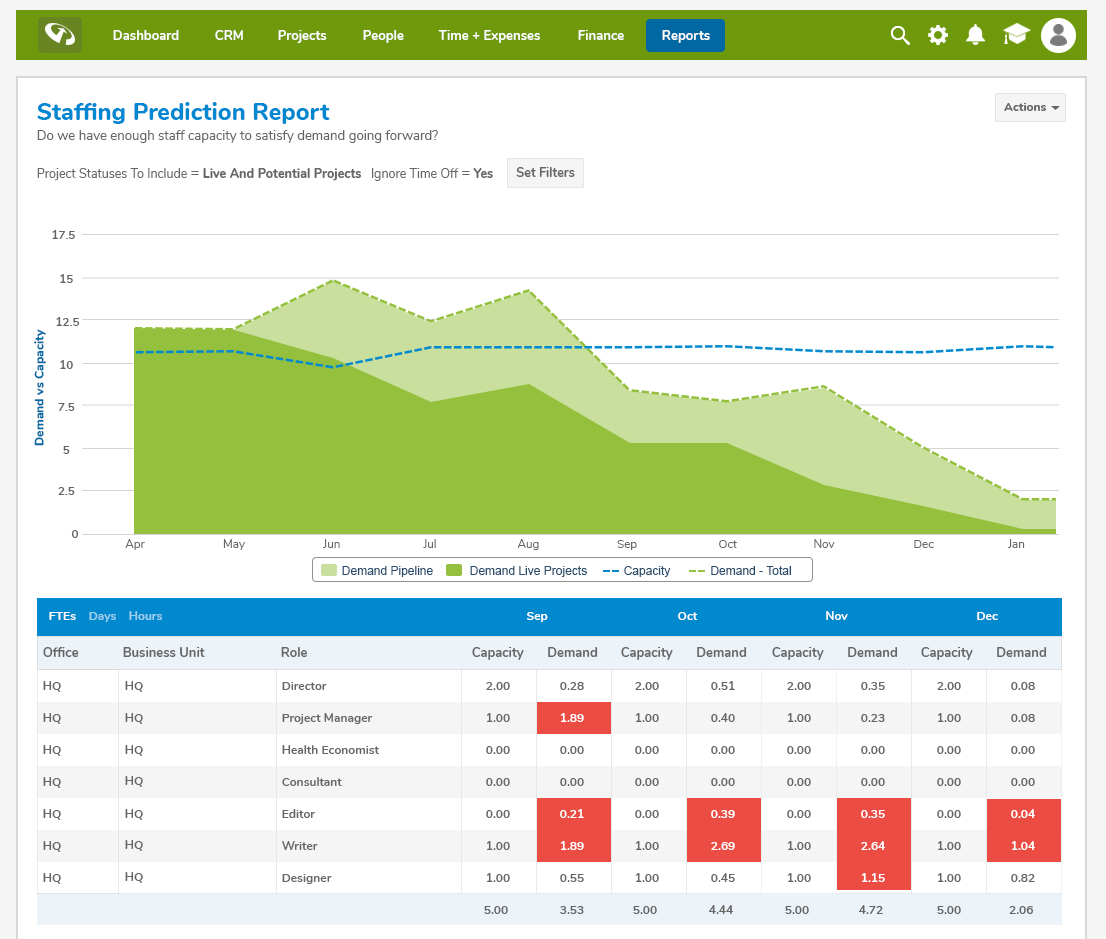
Task: Open the learning graduation cap icon
Action: (1016, 34)
